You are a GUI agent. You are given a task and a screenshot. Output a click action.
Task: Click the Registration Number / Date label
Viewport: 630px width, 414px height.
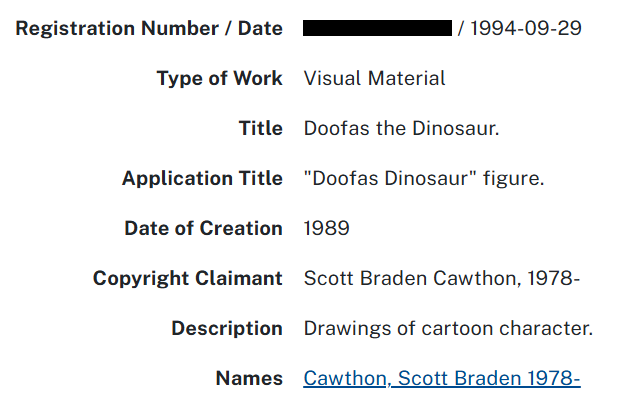pyautogui.click(x=149, y=28)
